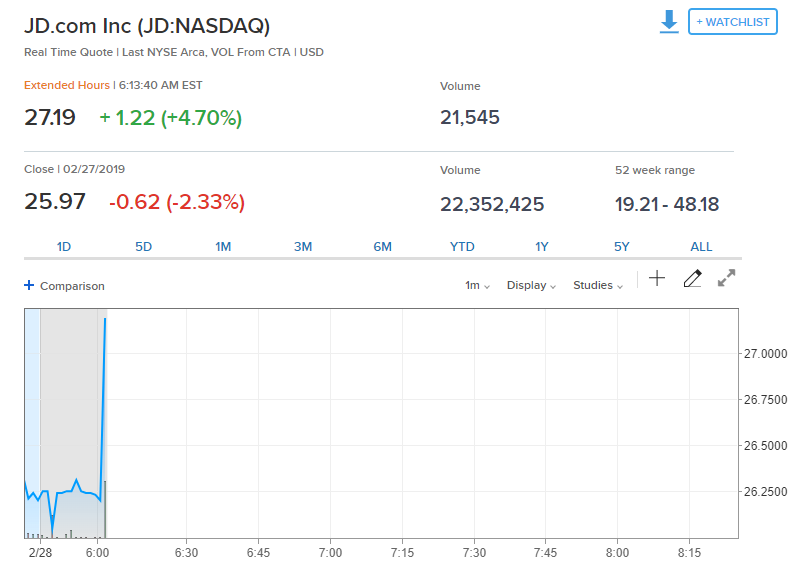Viewport: 791px width, 569px height.
Task: Open the Display dropdown
Action: coord(531,286)
